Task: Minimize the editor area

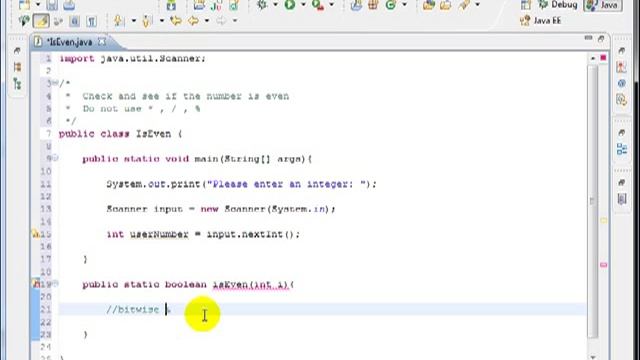Action: [x=588, y=38]
